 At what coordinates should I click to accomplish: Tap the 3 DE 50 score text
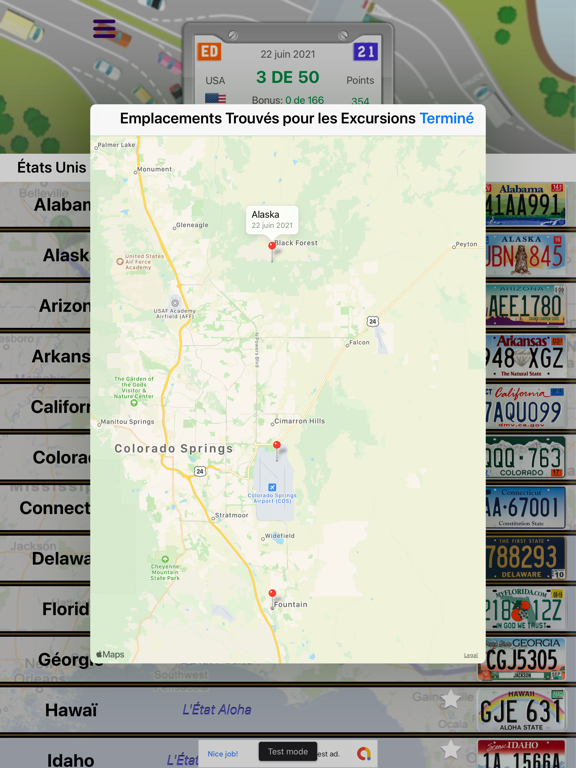coord(288,77)
